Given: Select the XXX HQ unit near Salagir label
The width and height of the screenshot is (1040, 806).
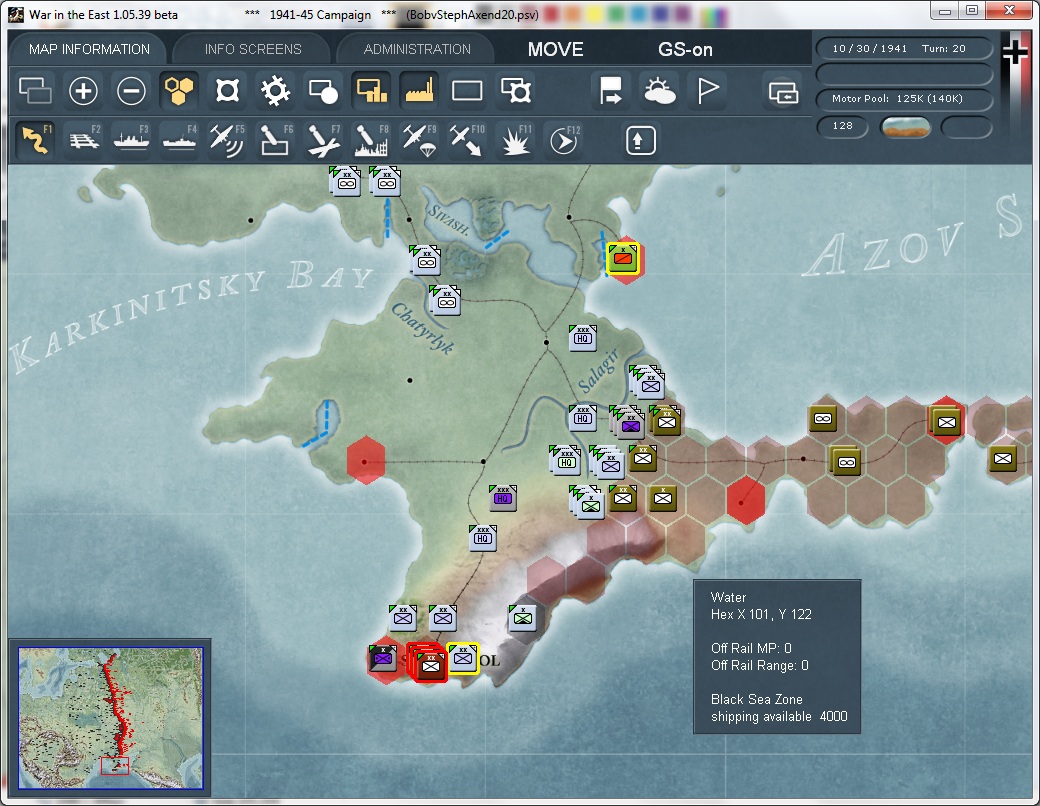Looking at the screenshot, I should (x=582, y=338).
